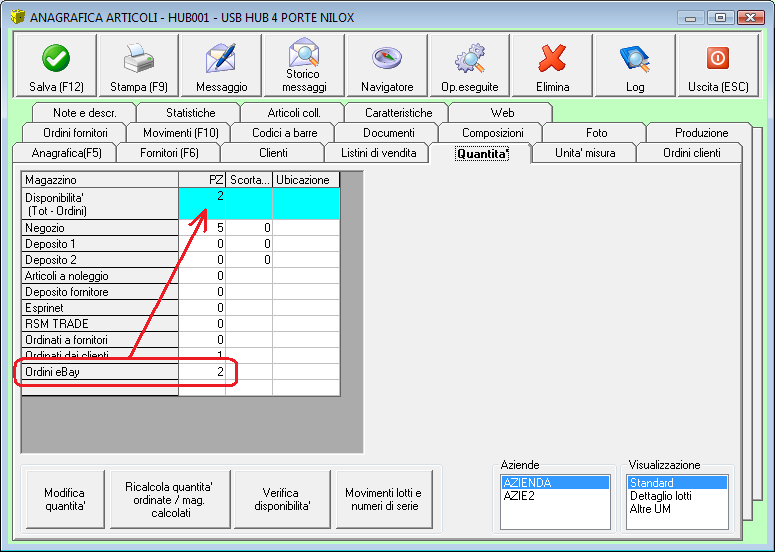Click Uscita (ESC) power icon
The width and height of the screenshot is (775, 552).
[x=718, y=58]
